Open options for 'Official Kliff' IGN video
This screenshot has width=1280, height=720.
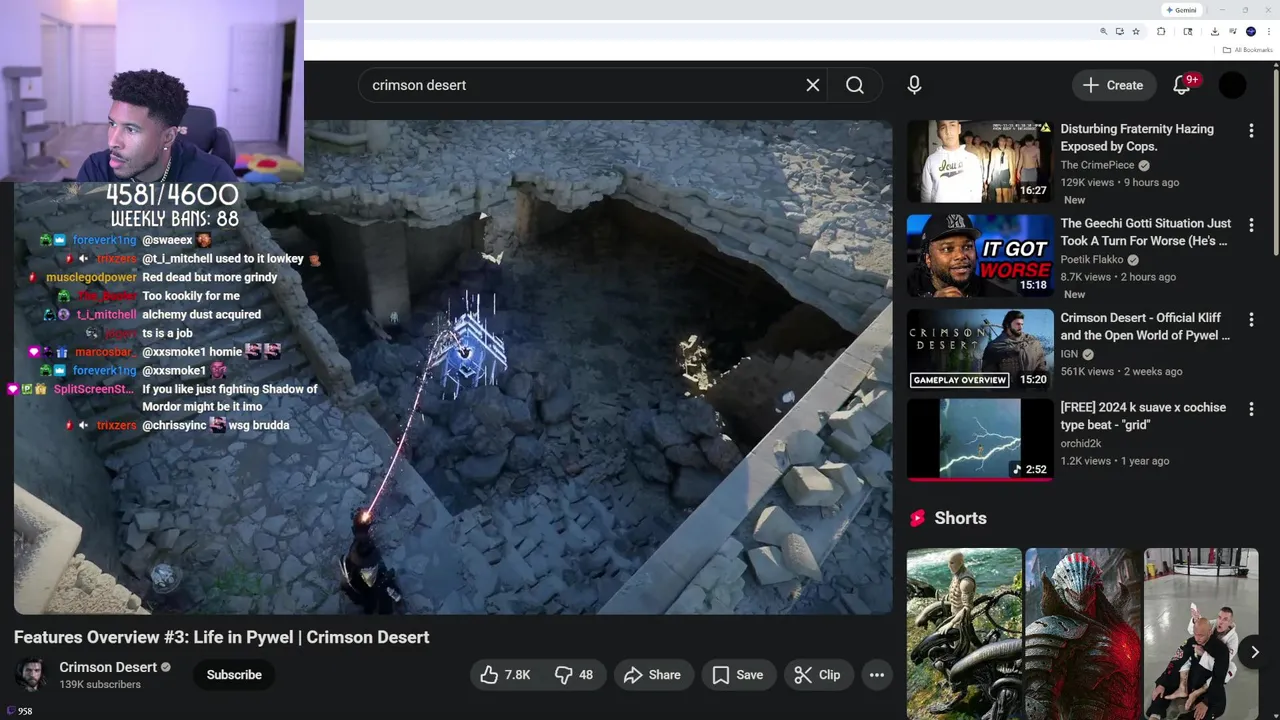[1251, 320]
